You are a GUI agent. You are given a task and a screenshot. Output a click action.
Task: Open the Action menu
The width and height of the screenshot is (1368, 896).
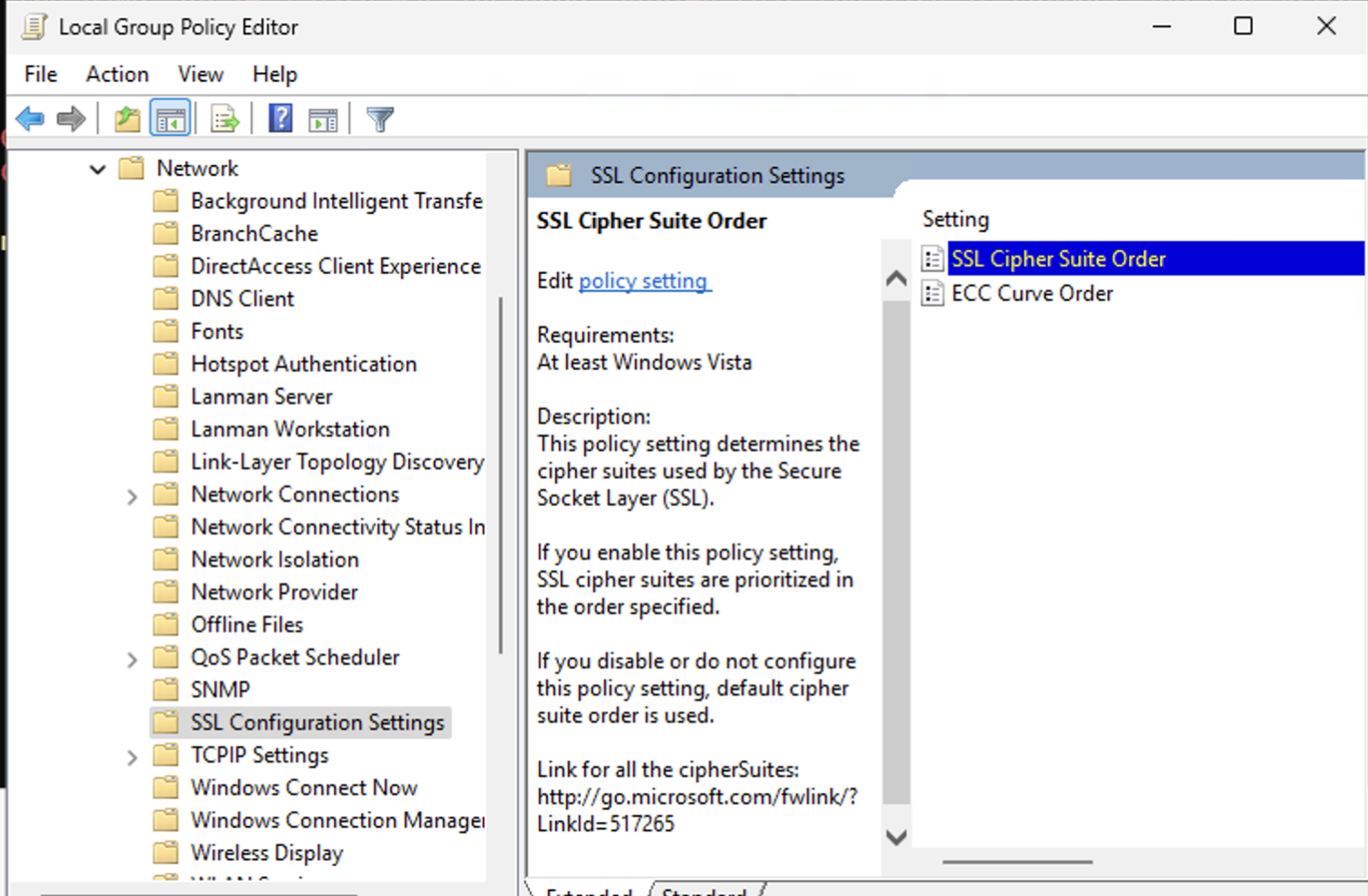click(x=117, y=74)
